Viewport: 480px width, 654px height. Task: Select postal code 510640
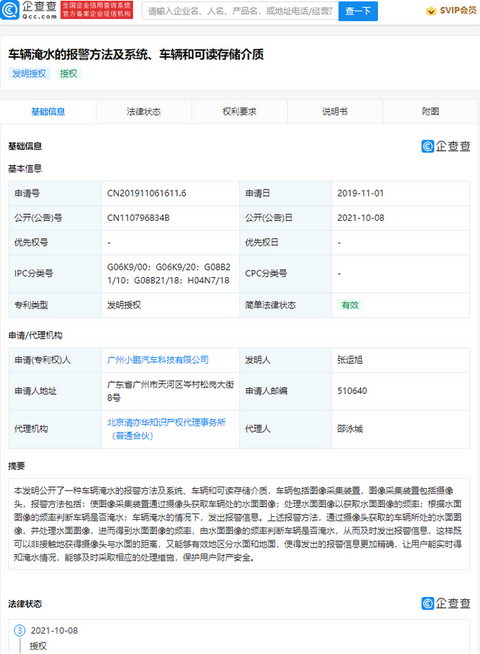(x=352, y=391)
